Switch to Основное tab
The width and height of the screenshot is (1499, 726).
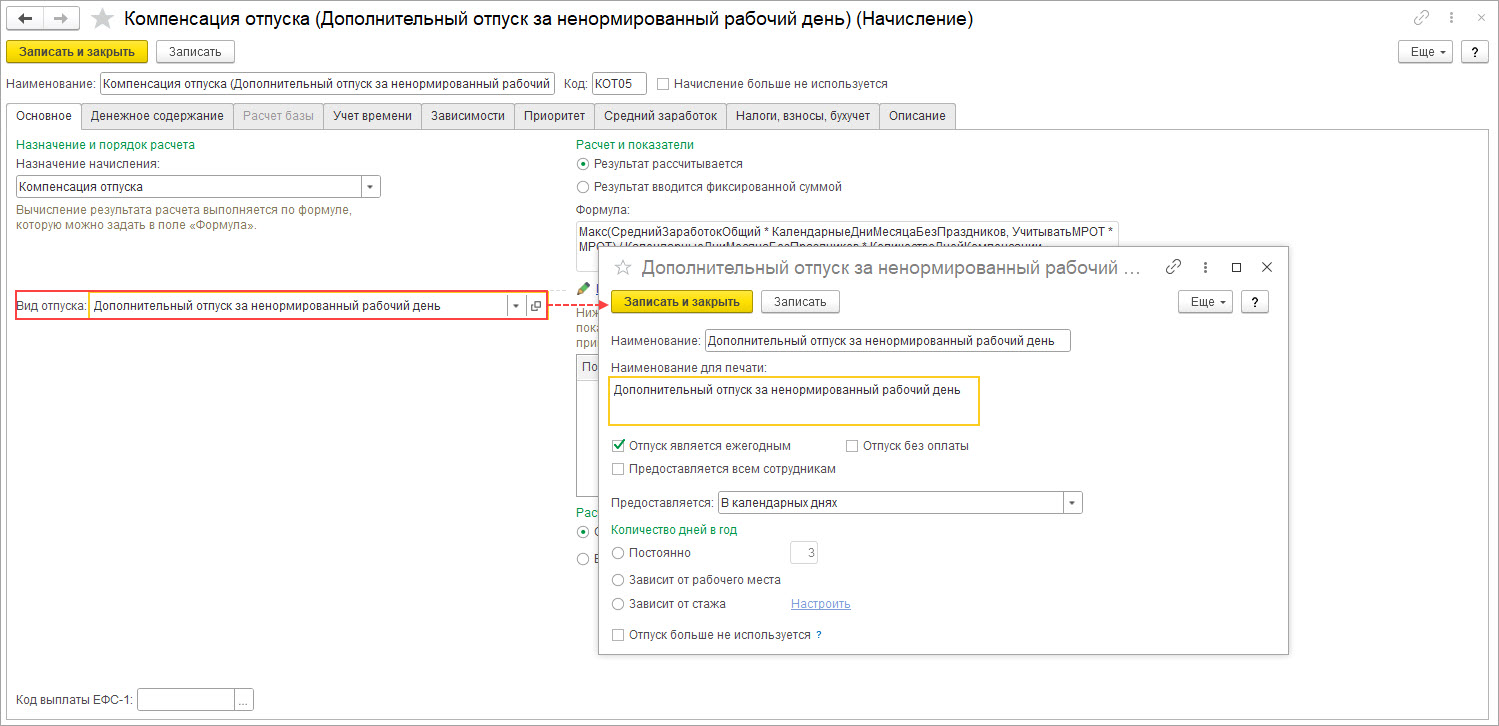[x=44, y=116]
